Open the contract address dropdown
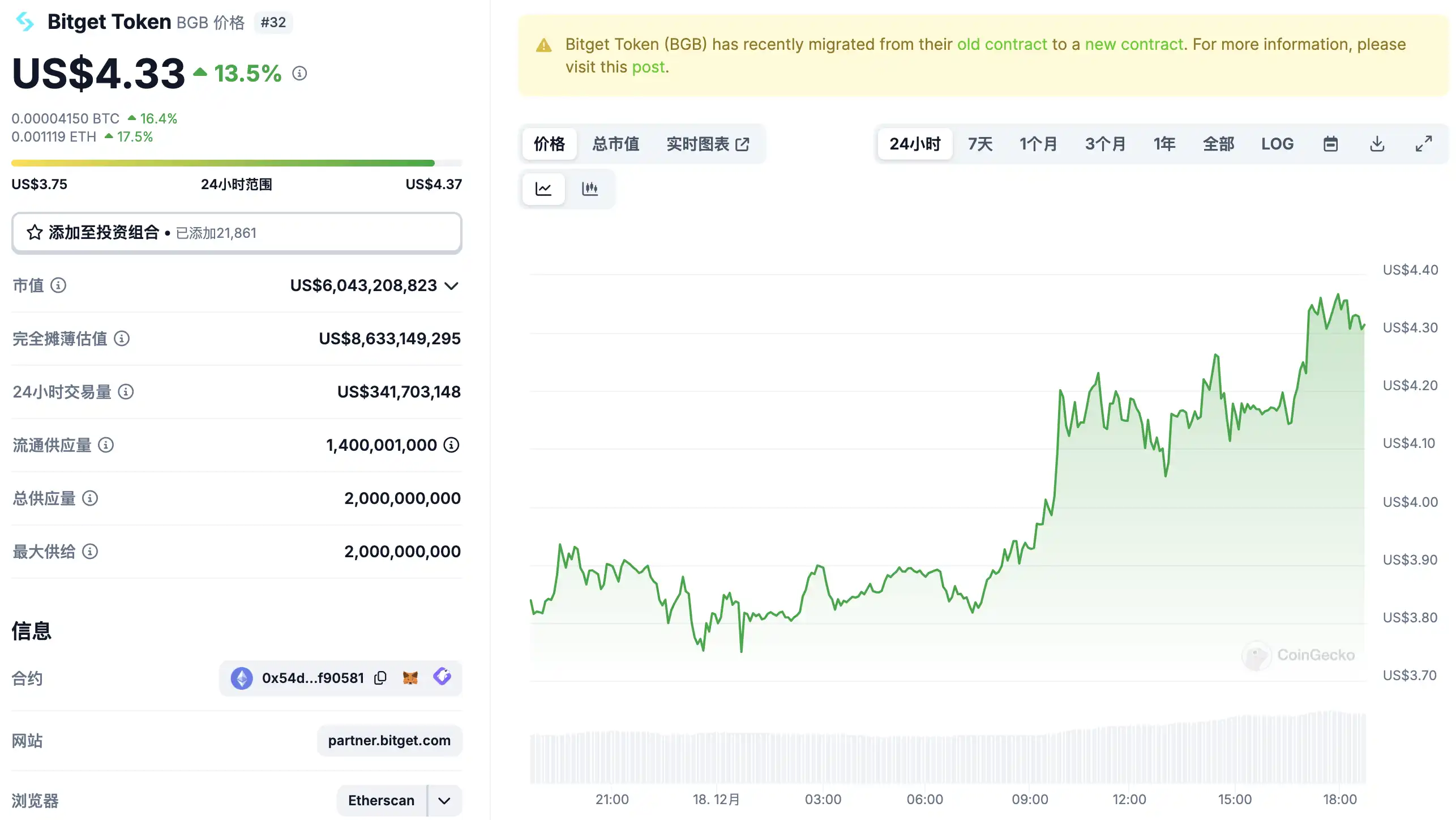The image size is (1456, 820). 312,678
